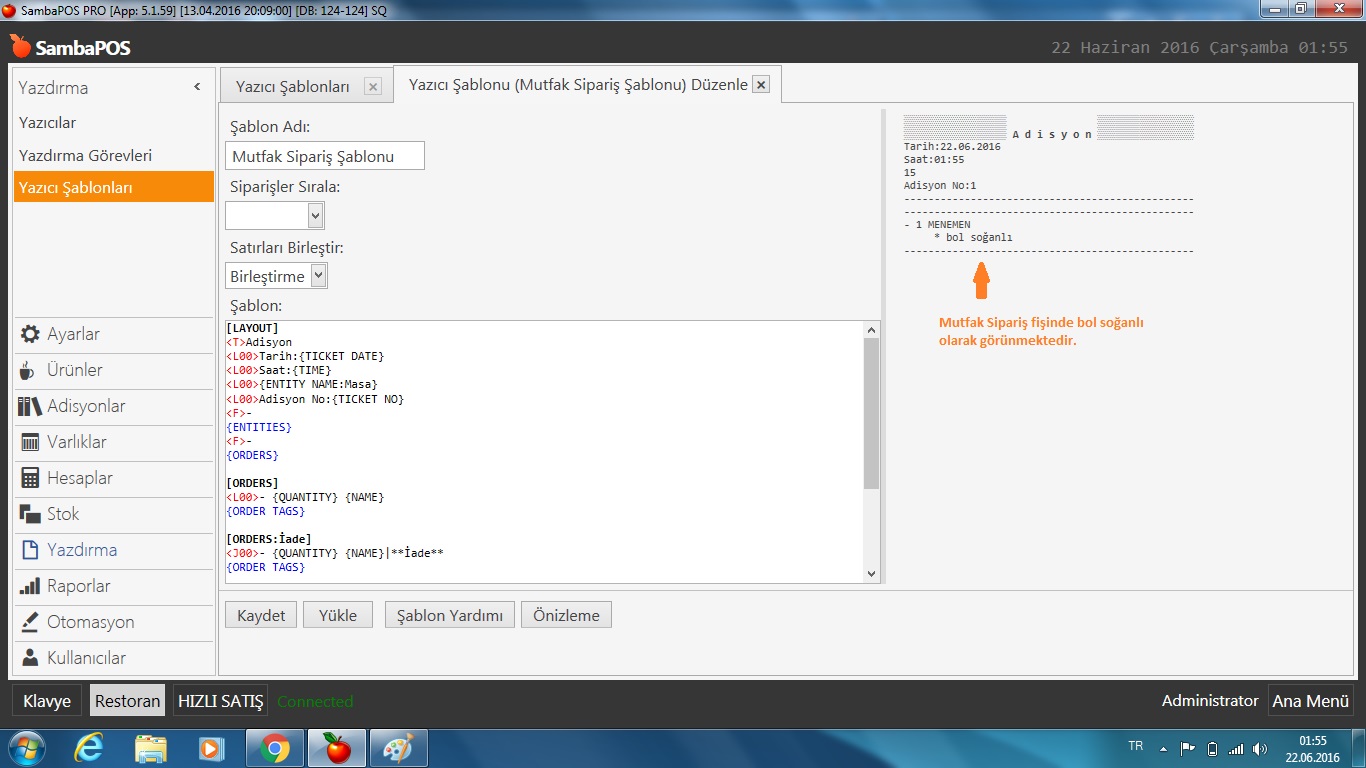Click the Kullanıcılar person icon

point(30,658)
